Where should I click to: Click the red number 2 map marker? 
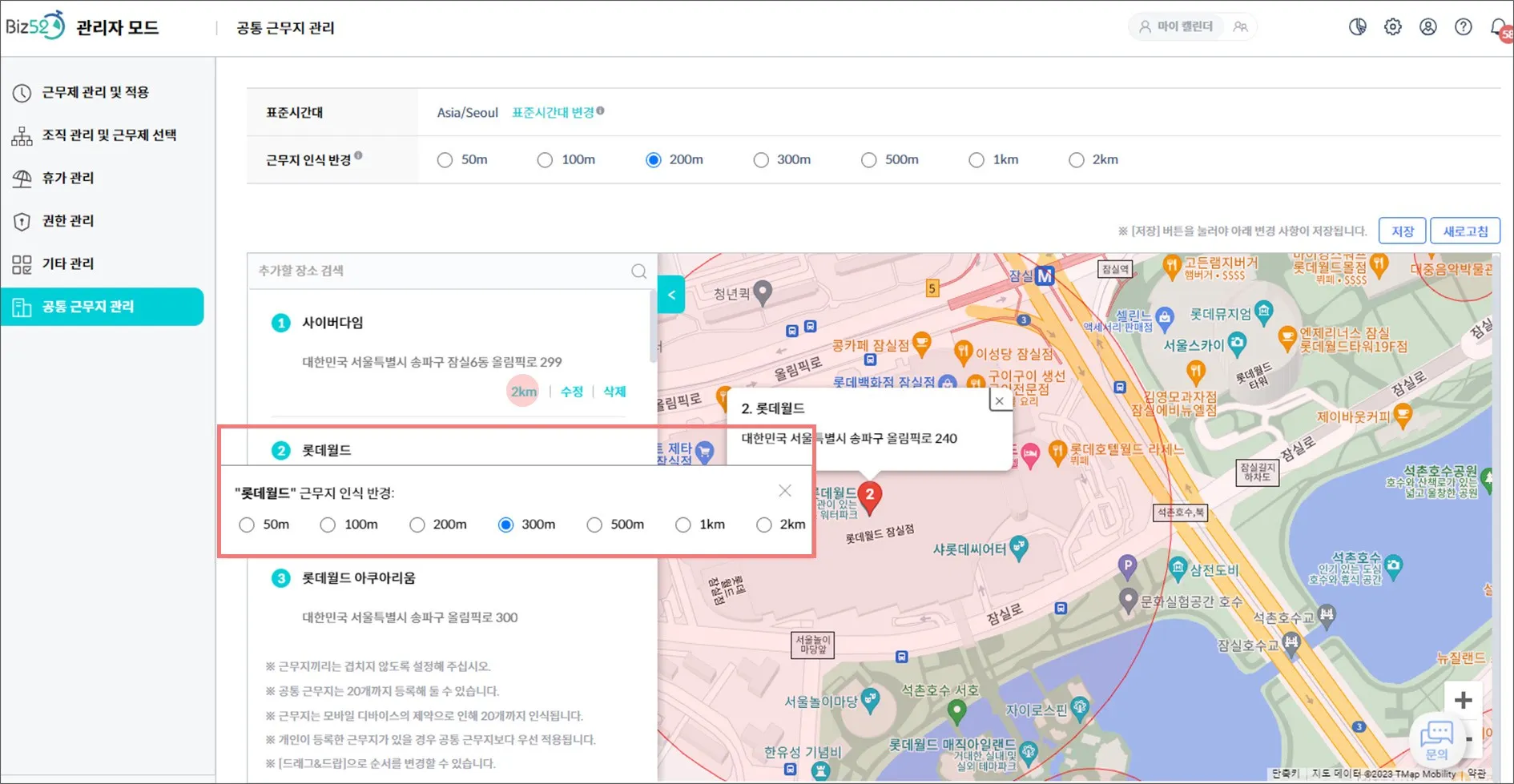tap(870, 497)
